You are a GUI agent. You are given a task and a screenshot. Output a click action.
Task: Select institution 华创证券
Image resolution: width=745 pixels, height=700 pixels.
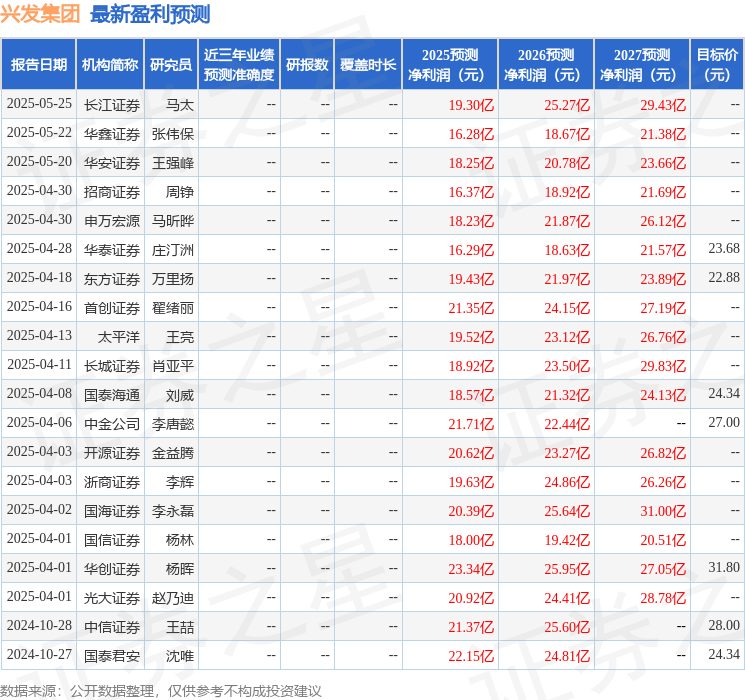tap(112, 569)
